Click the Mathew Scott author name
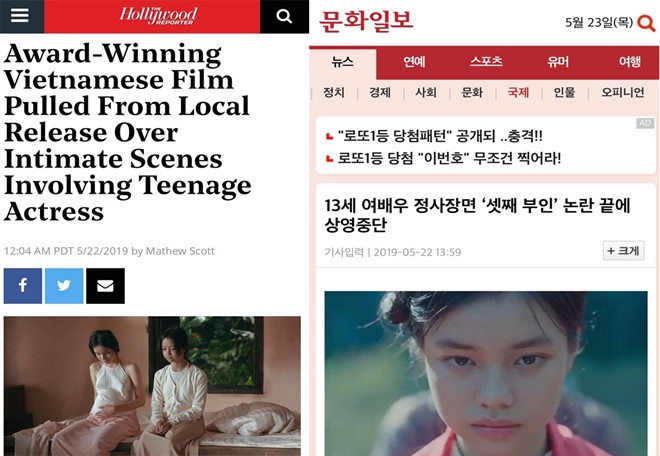 (x=180, y=251)
